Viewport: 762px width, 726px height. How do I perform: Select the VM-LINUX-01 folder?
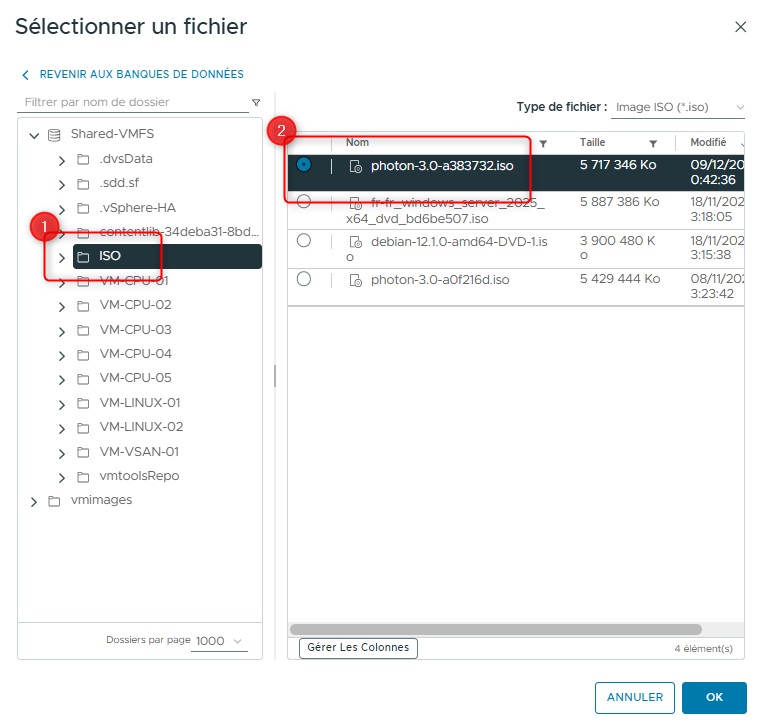(x=140, y=403)
